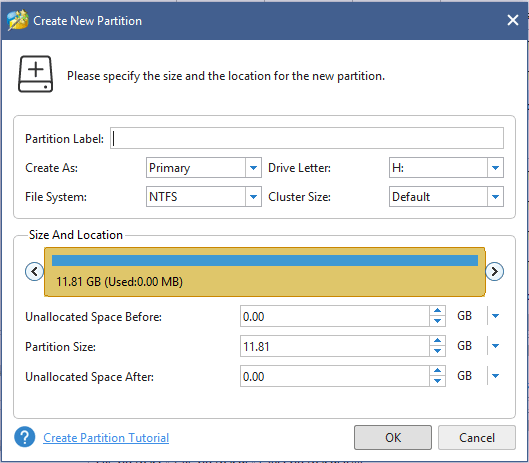The width and height of the screenshot is (529, 463).
Task: Decrease Unallocated Space After value
Action: tap(438, 381)
